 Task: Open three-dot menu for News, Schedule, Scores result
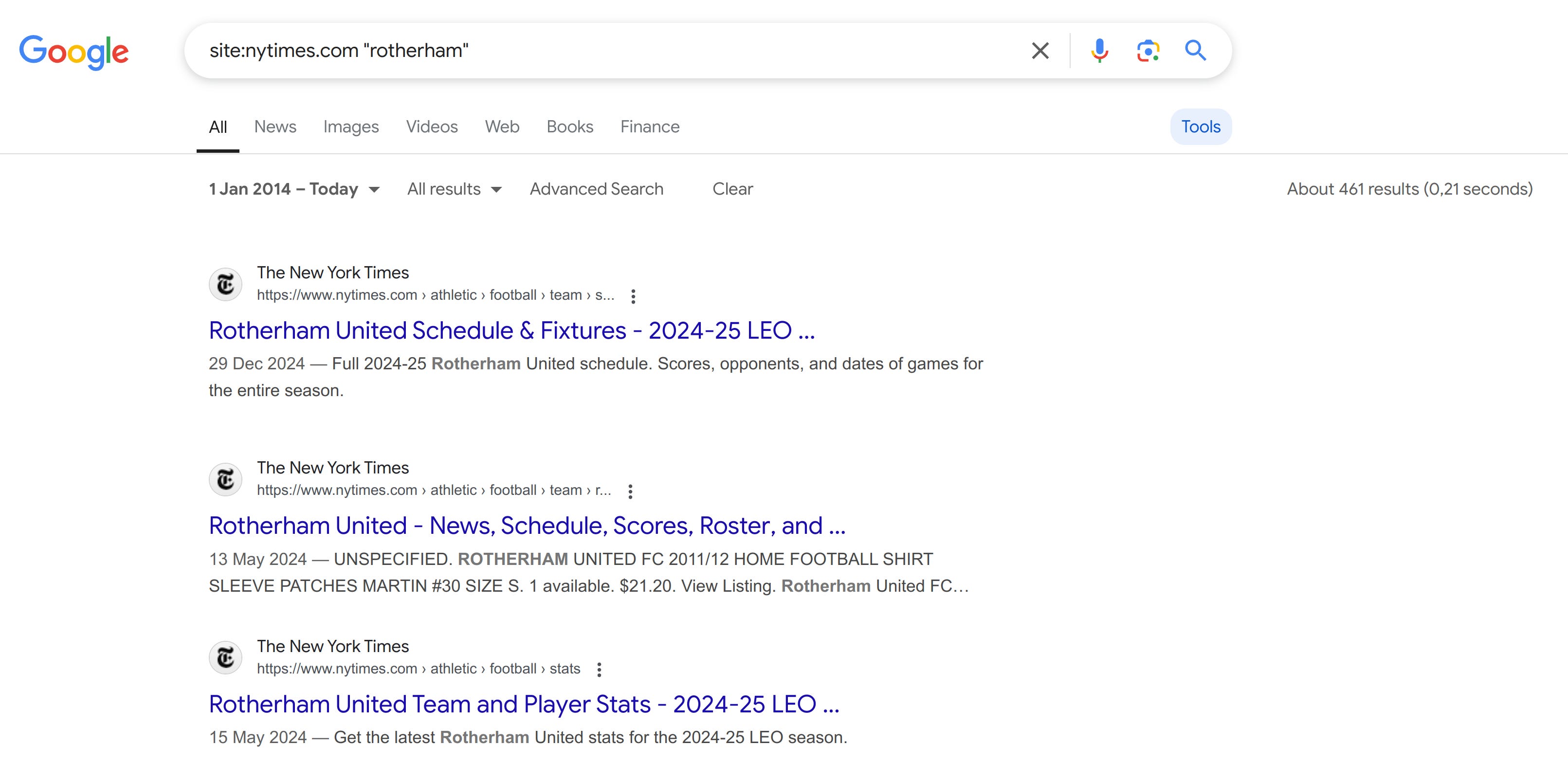[630, 491]
